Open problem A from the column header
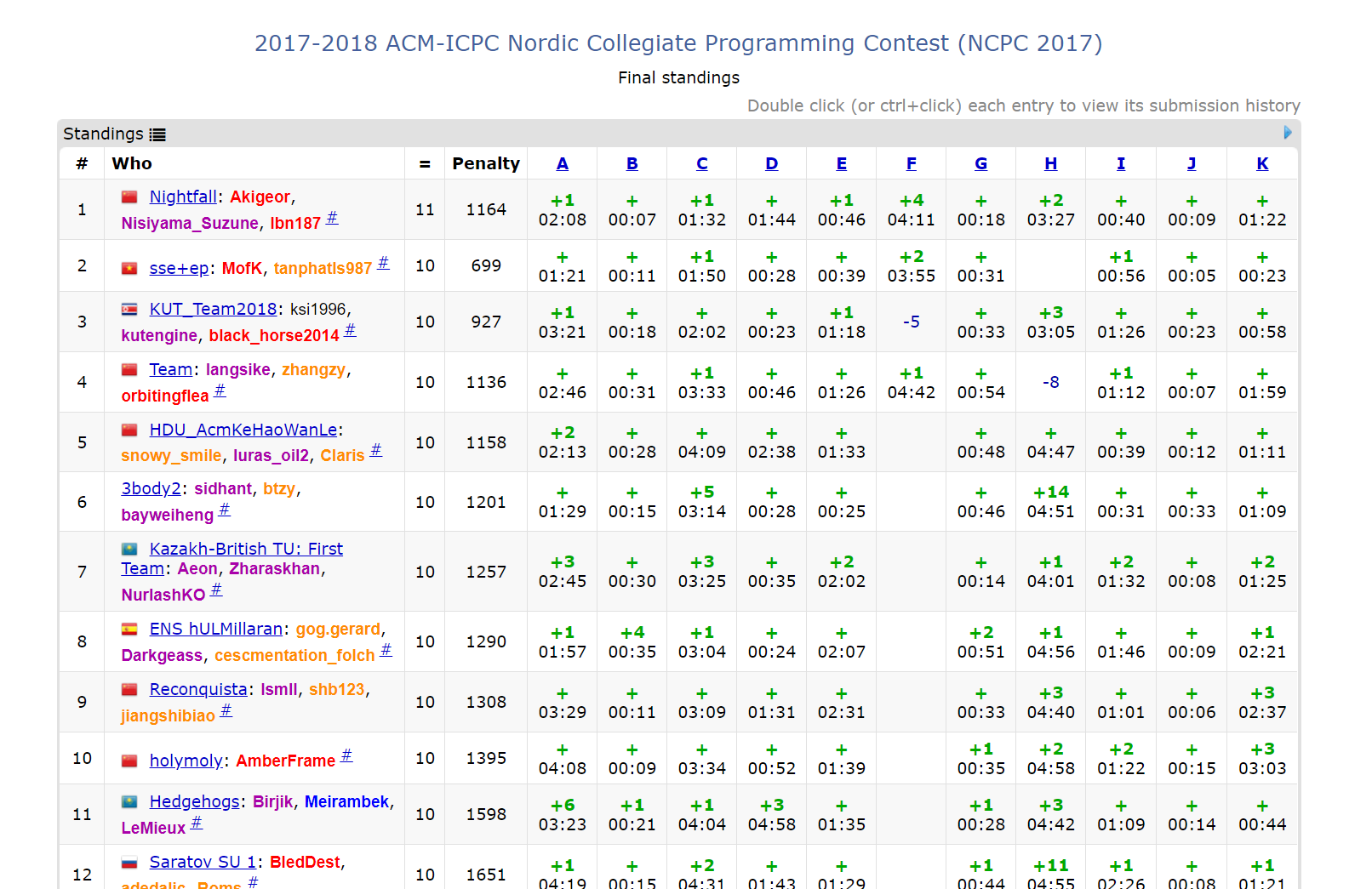The height and width of the screenshot is (889, 1372). click(563, 163)
